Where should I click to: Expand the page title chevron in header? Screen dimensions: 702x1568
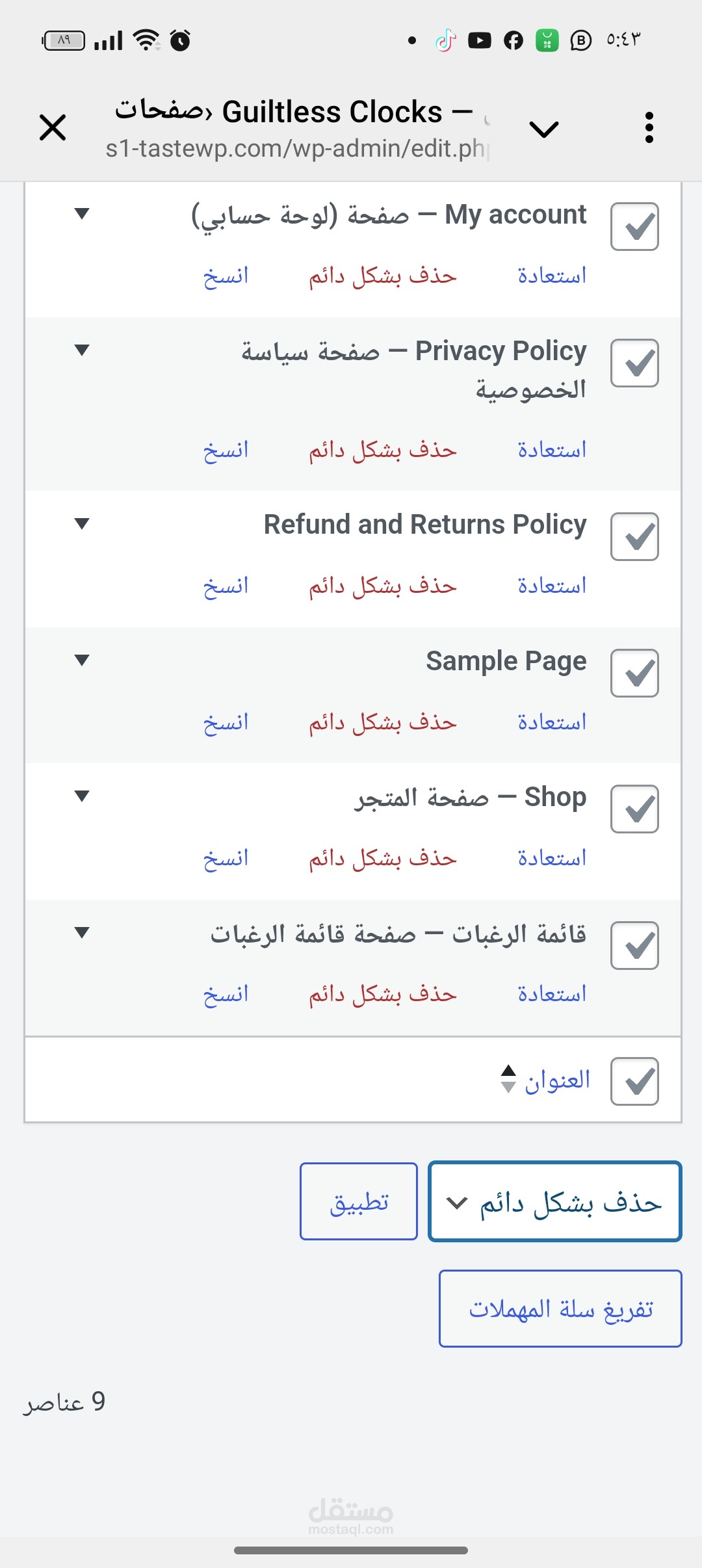tap(544, 129)
